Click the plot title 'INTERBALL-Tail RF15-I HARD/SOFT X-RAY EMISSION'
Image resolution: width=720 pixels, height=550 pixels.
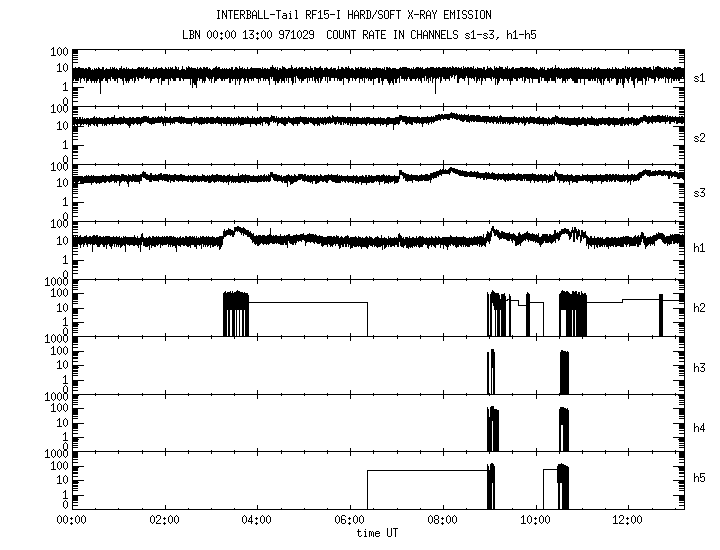coord(353,15)
